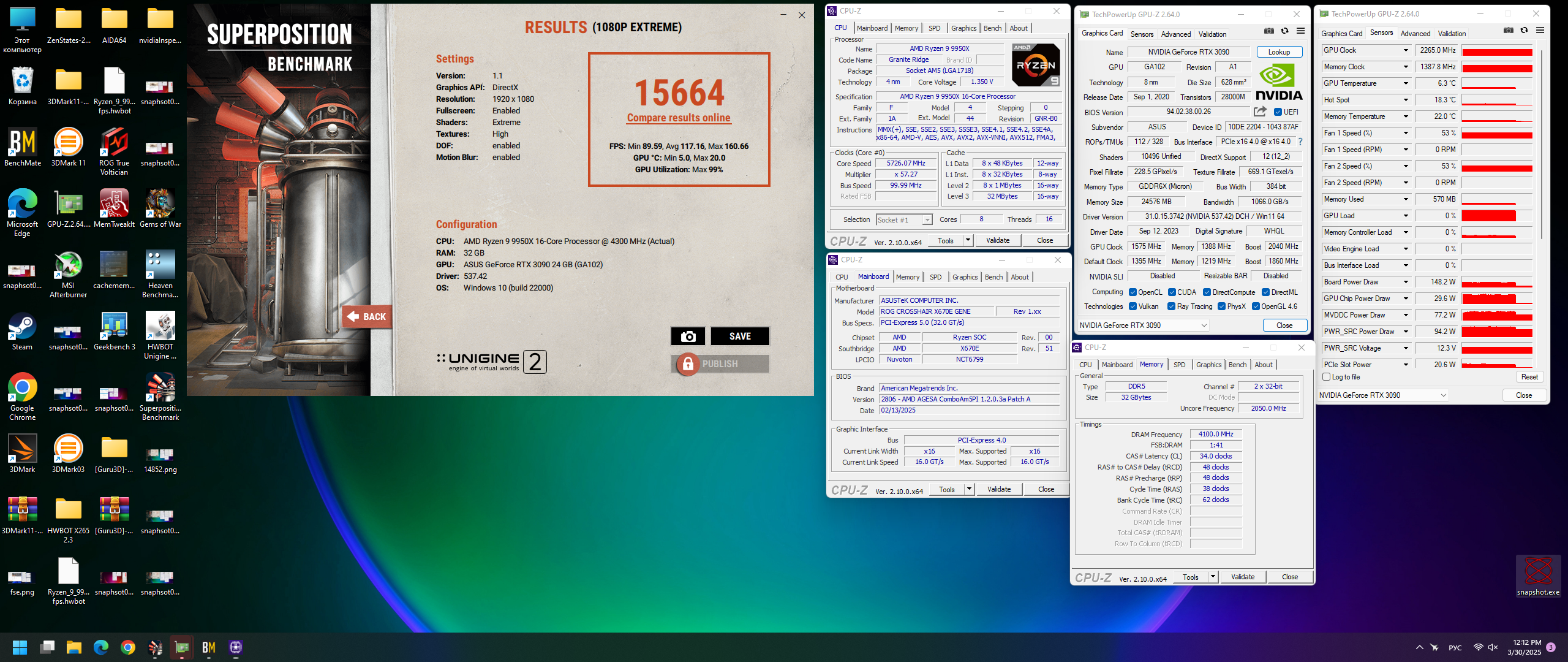Viewport: 1568px width, 662px height.
Task: Open Heaven Benchmark desktop icon
Action: [x=160, y=275]
